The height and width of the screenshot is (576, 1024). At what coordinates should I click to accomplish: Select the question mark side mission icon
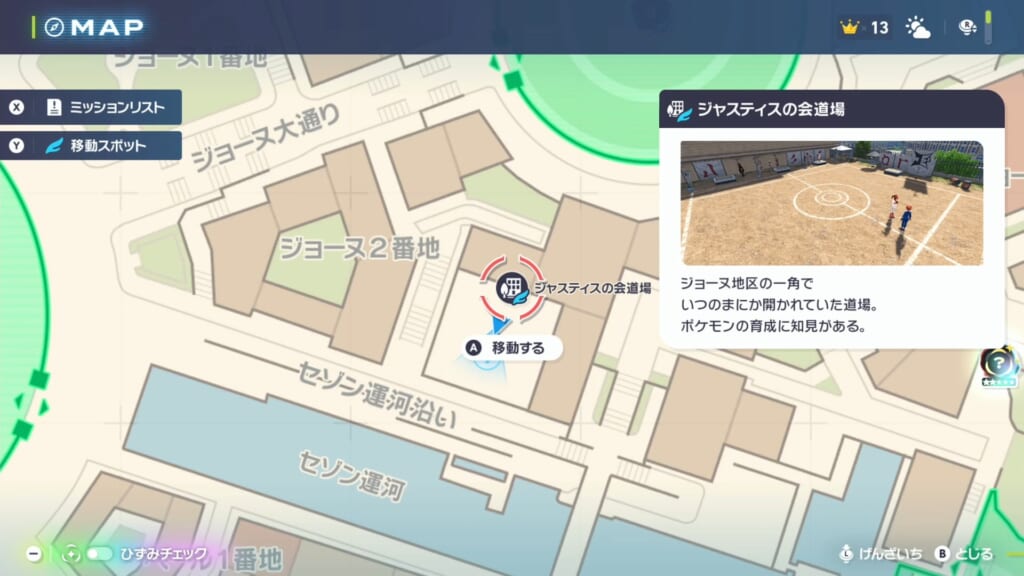tap(998, 362)
